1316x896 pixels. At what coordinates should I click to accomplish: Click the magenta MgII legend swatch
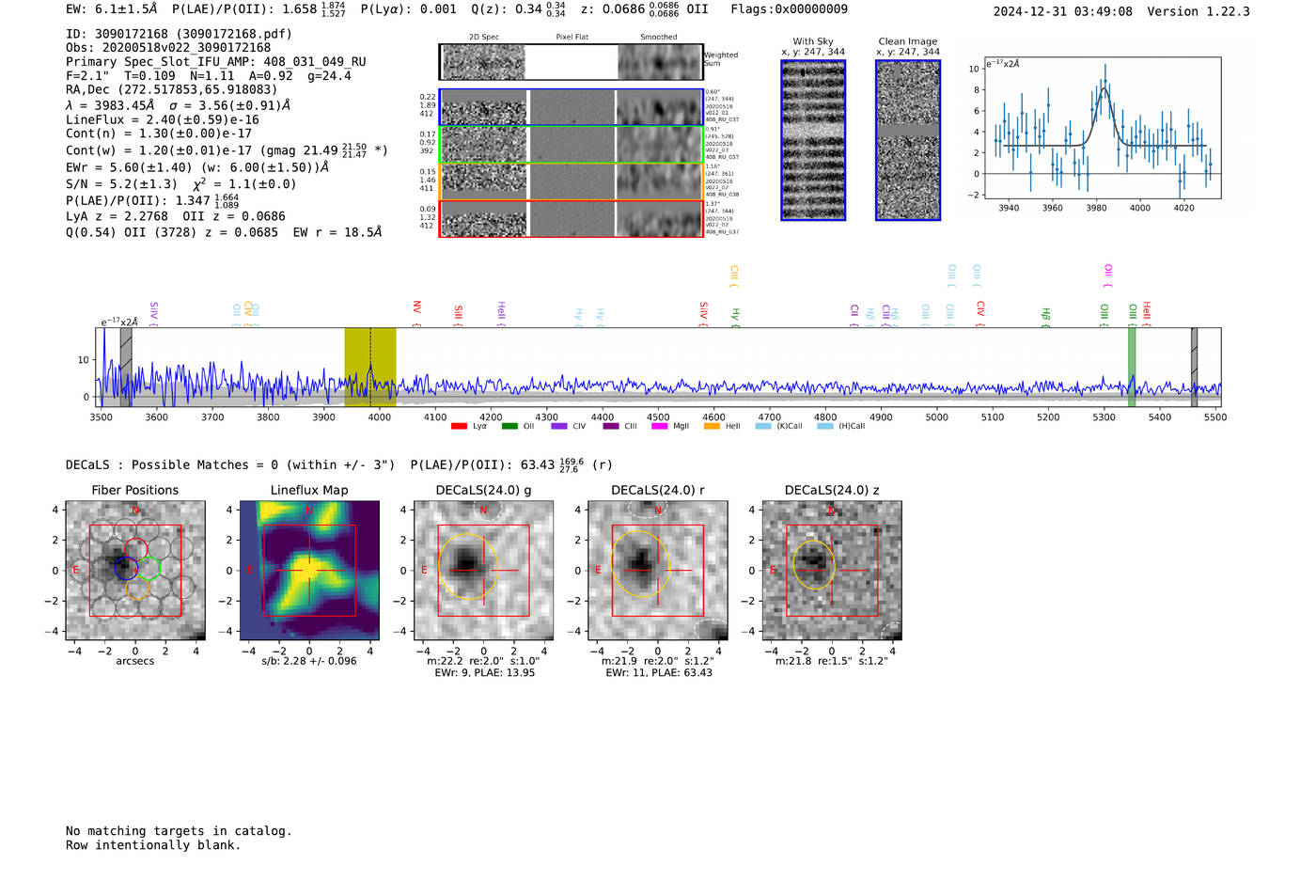click(x=660, y=427)
